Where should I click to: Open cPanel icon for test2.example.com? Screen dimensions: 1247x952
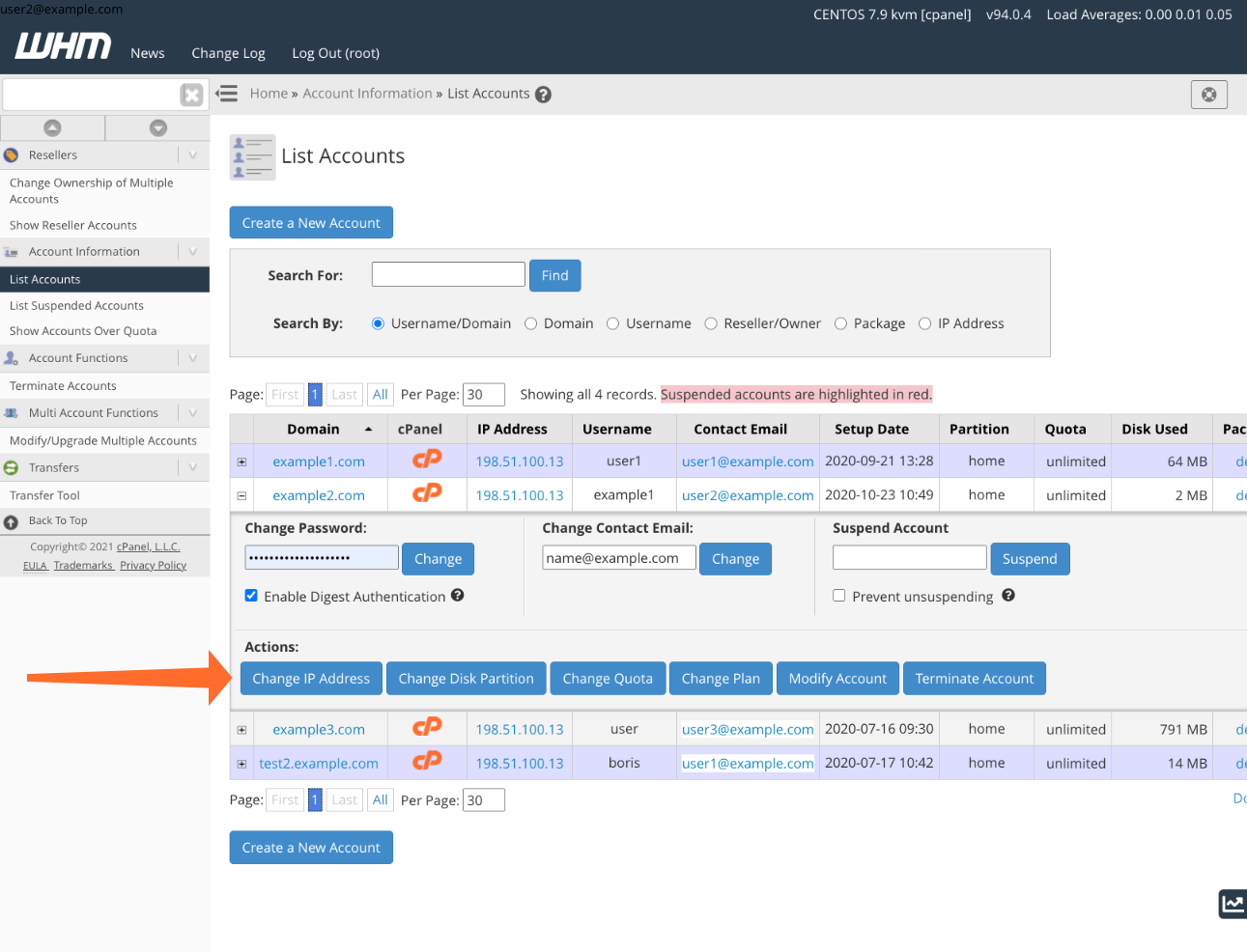click(x=427, y=762)
